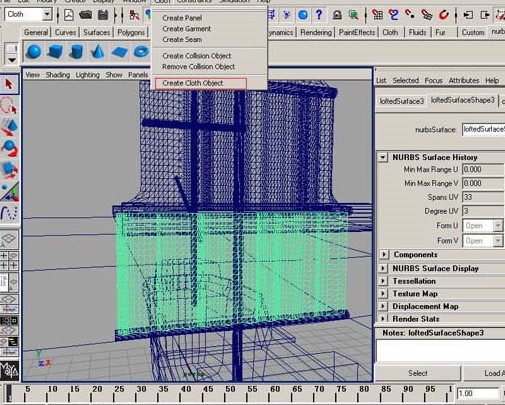Open the viewport Shading menu
Viewport: 505px width, 405px height.
point(58,75)
